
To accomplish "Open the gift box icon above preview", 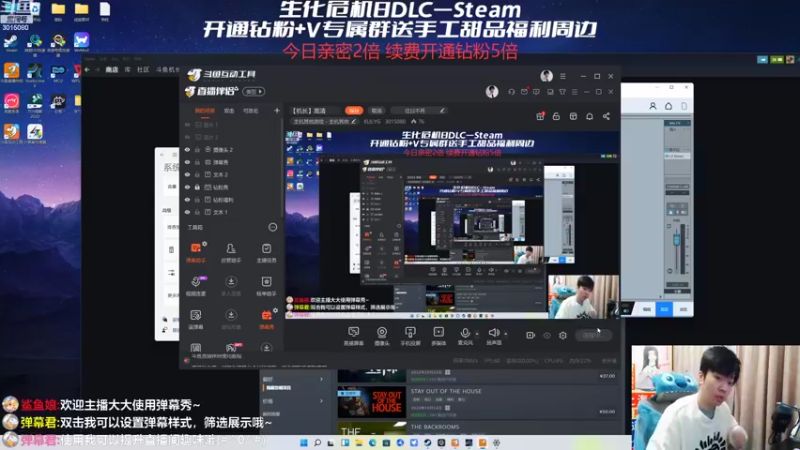I will pyautogui.click(x=540, y=116).
